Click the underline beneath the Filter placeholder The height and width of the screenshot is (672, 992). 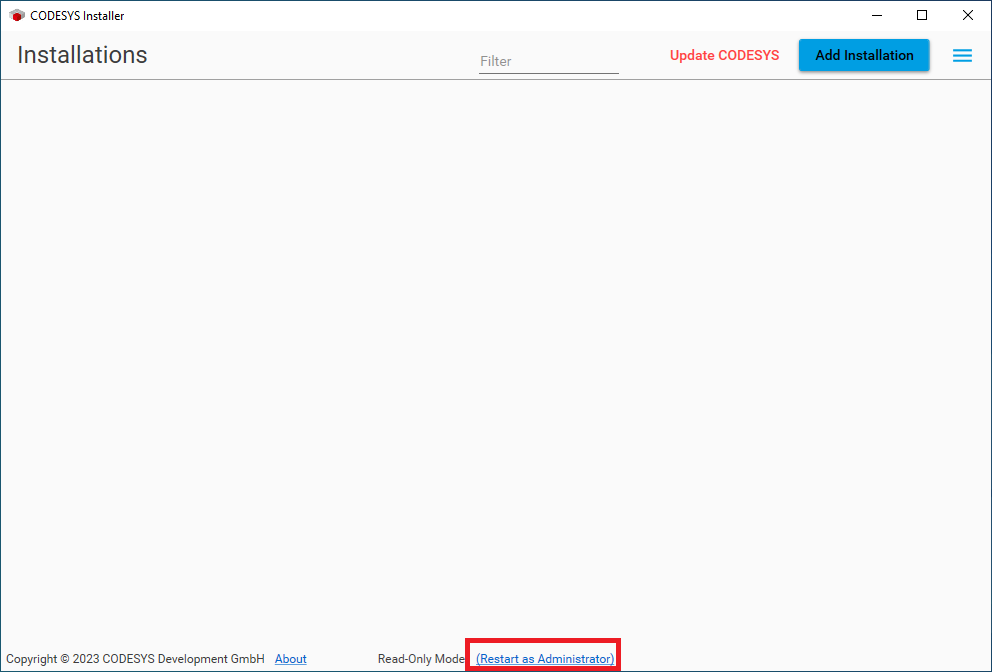[x=548, y=73]
